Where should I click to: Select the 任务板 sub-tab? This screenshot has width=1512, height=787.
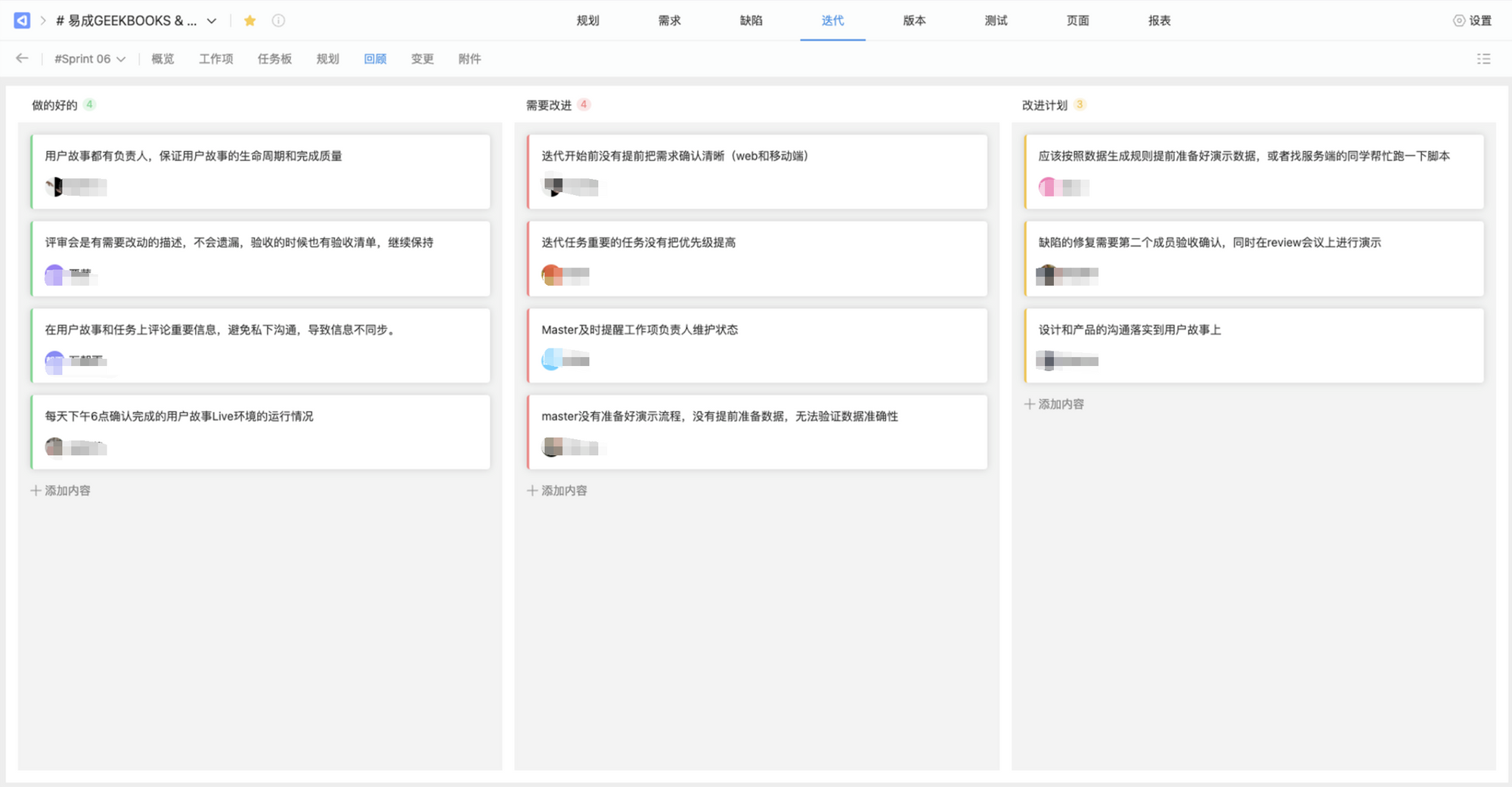pyautogui.click(x=274, y=59)
